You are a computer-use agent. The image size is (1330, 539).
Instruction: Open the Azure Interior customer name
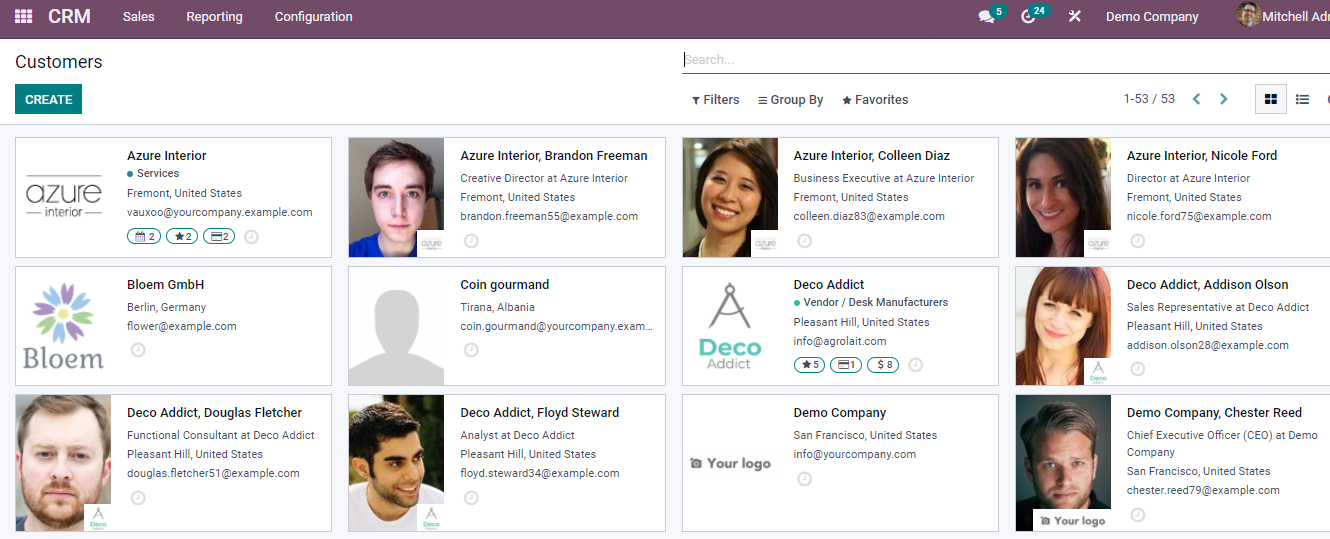pyautogui.click(x=167, y=156)
